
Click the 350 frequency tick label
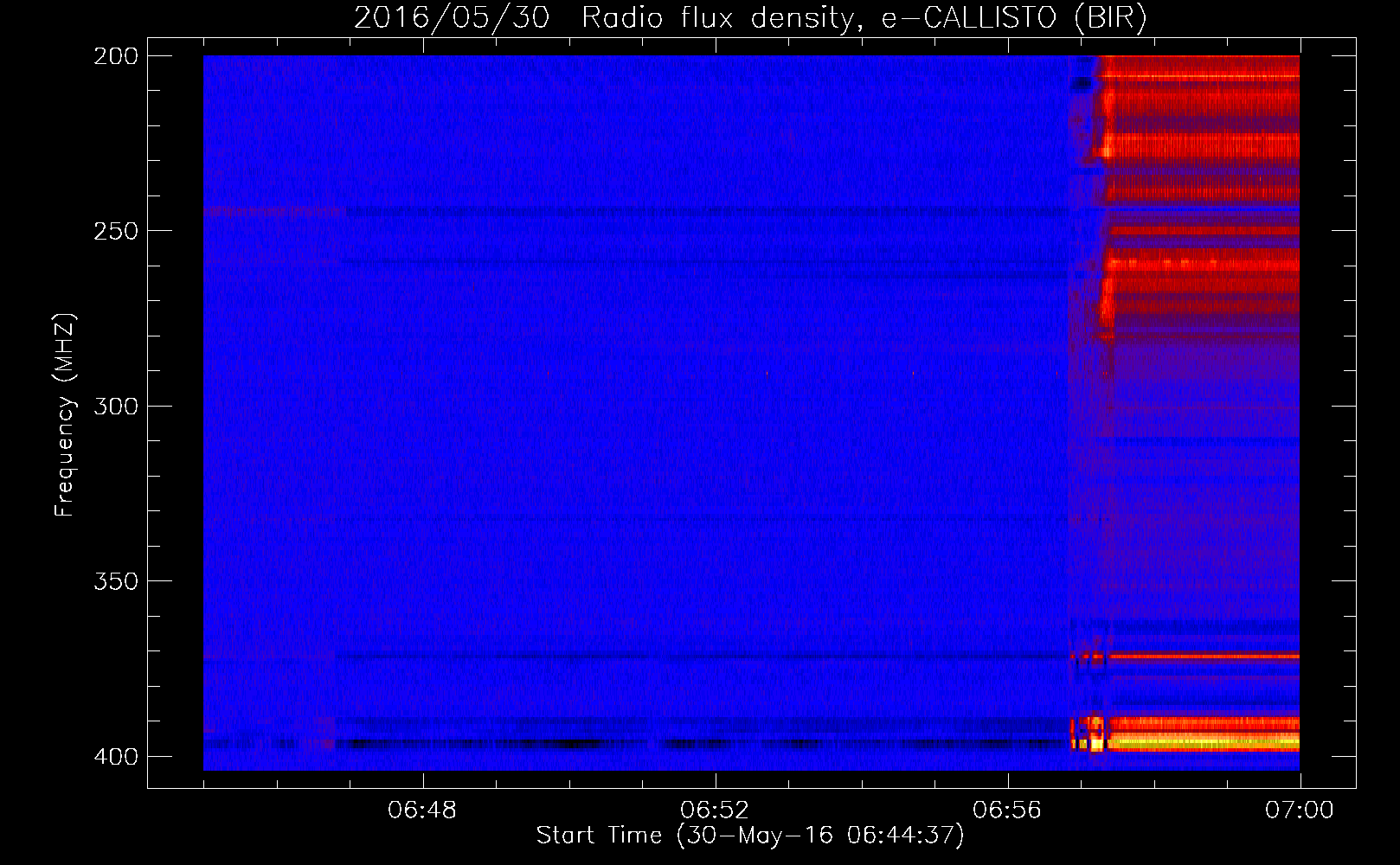click(115, 581)
